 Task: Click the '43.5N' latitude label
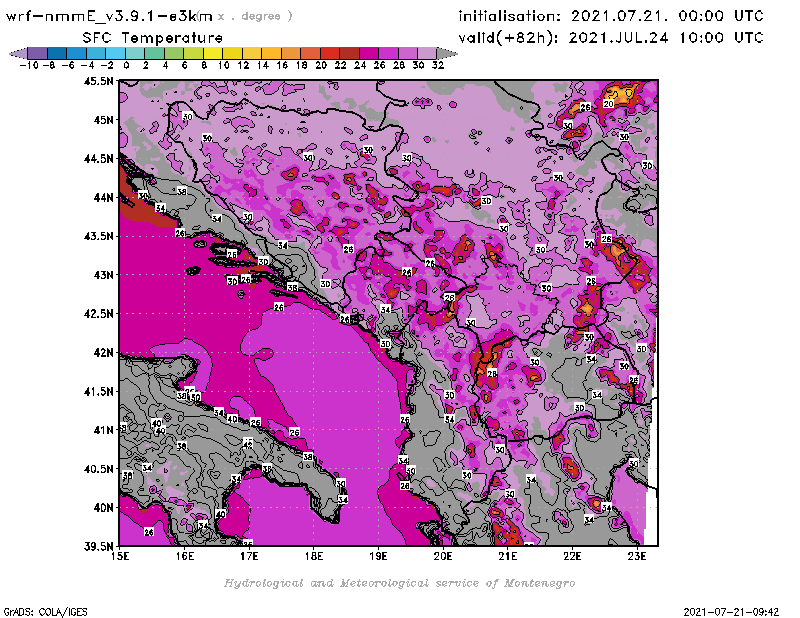(98, 236)
